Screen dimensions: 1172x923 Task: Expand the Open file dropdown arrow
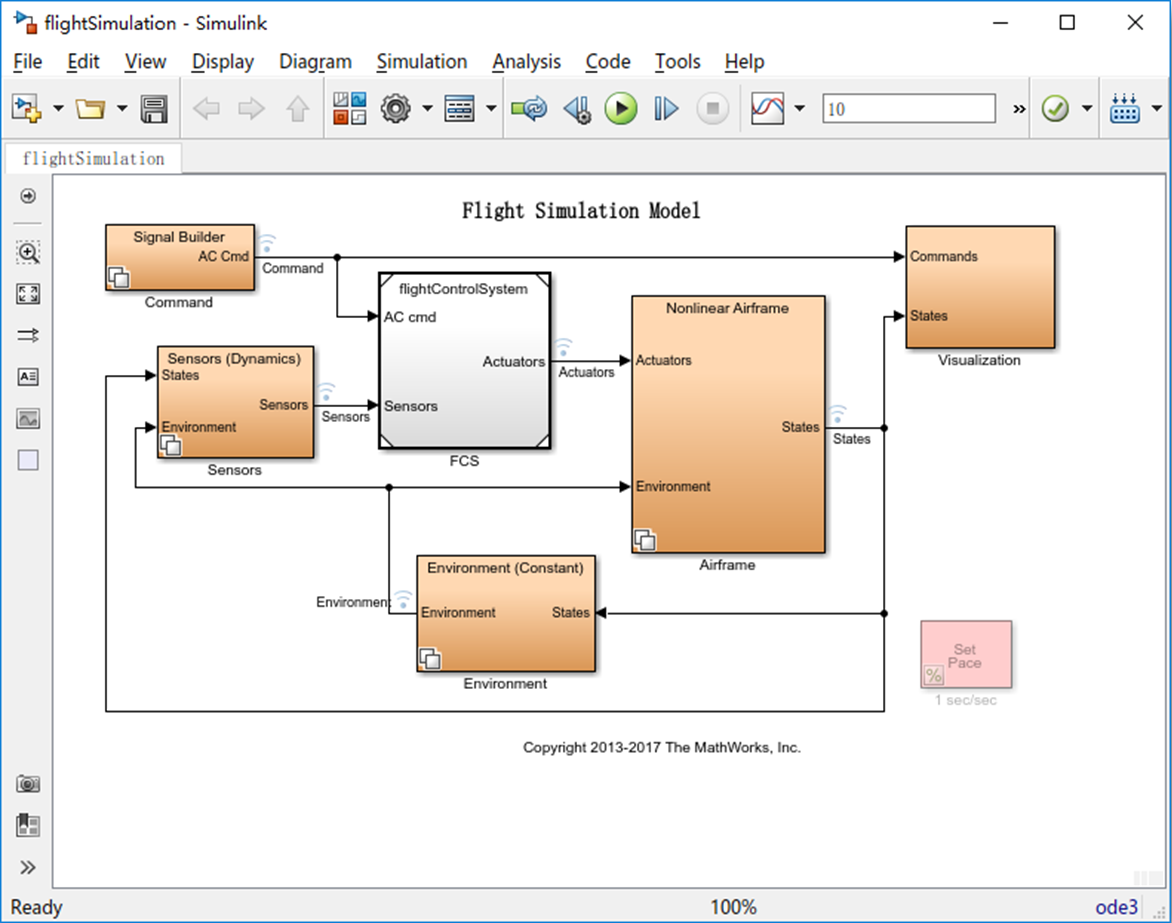pos(122,109)
